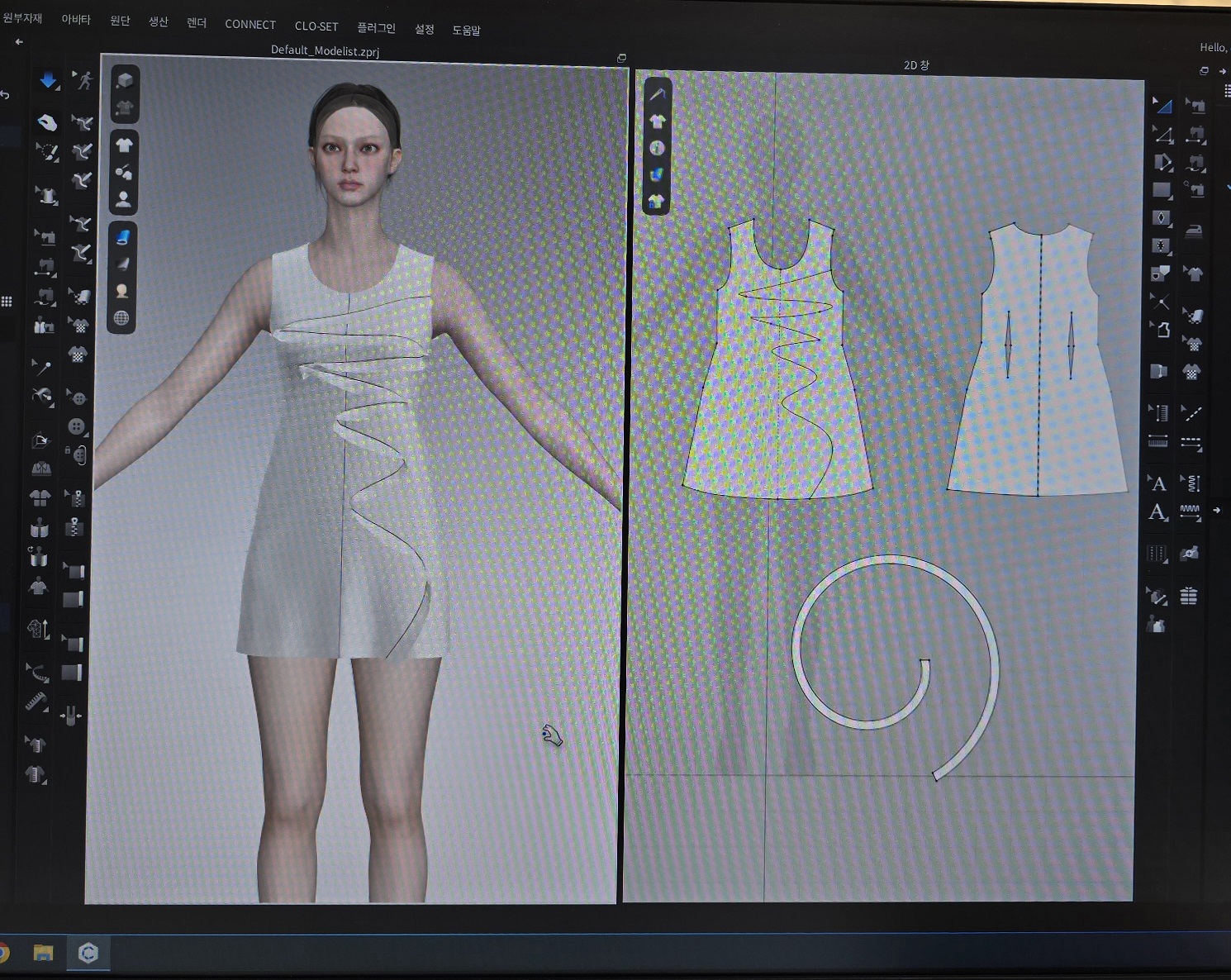1231x980 pixels.
Task: Open the CLO-SET menu
Action: pos(316,26)
